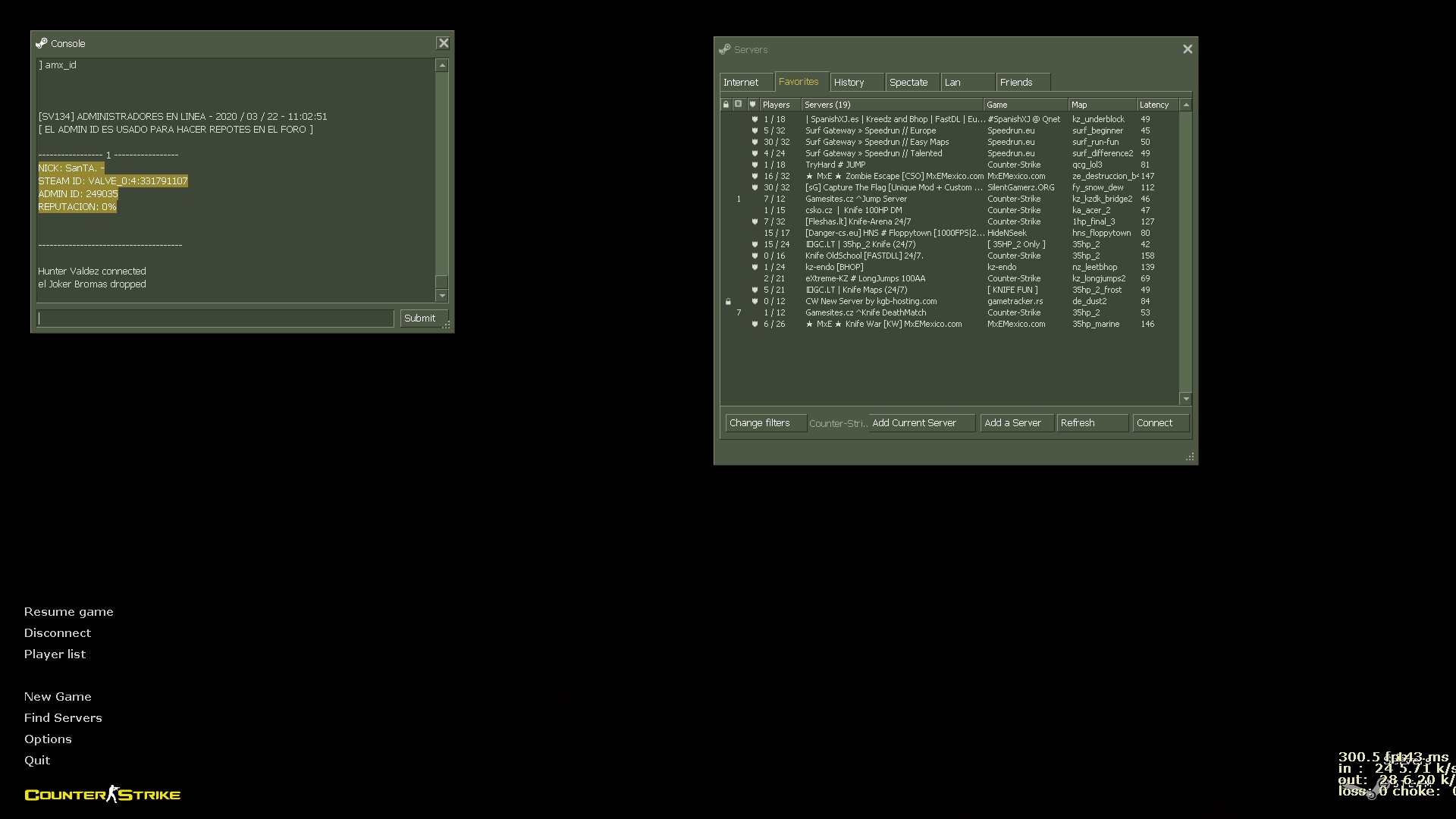Quit the game from main menu
The height and width of the screenshot is (819, 1456).
pos(37,761)
